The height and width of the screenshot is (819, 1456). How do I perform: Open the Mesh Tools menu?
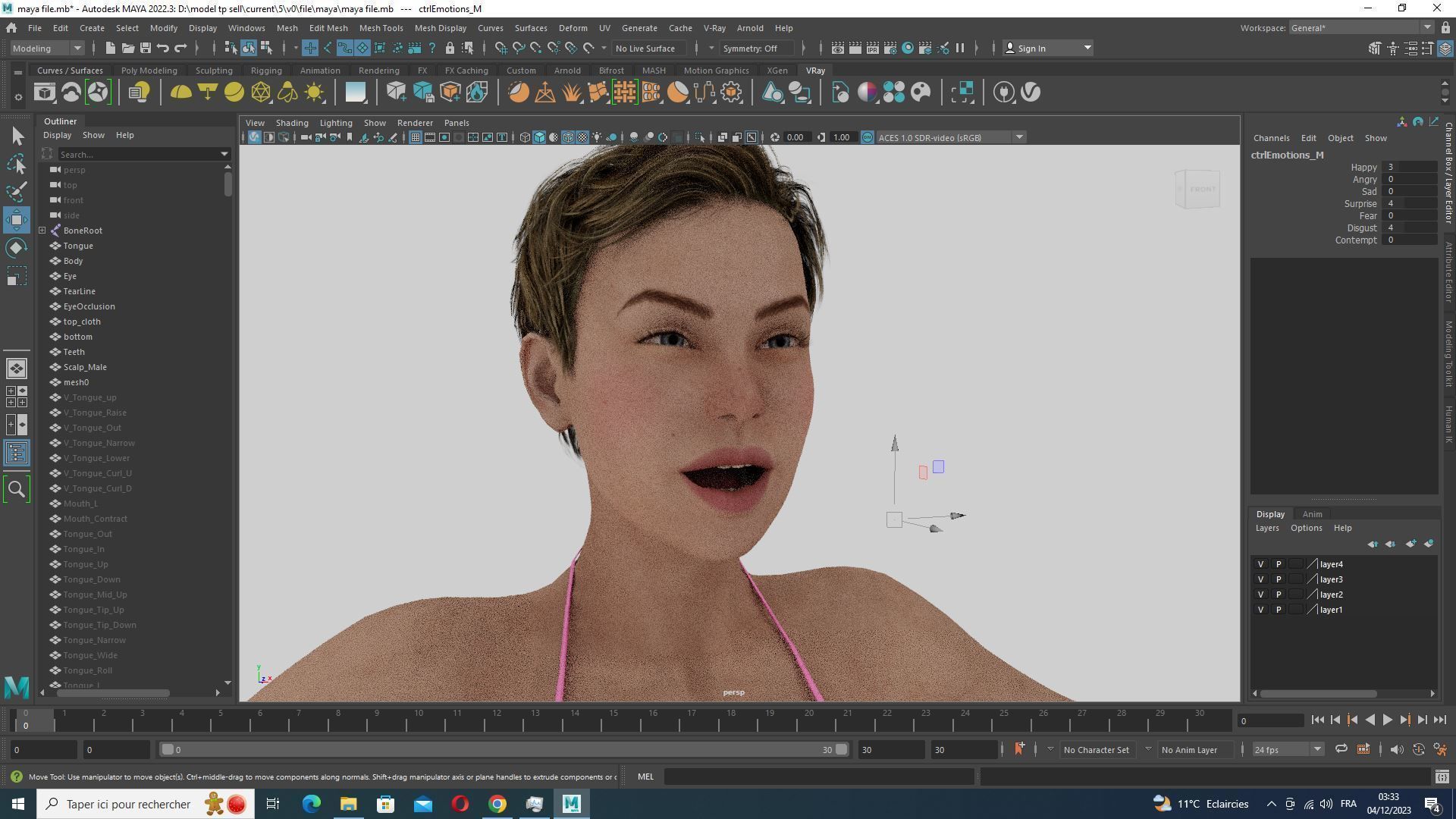(x=381, y=28)
